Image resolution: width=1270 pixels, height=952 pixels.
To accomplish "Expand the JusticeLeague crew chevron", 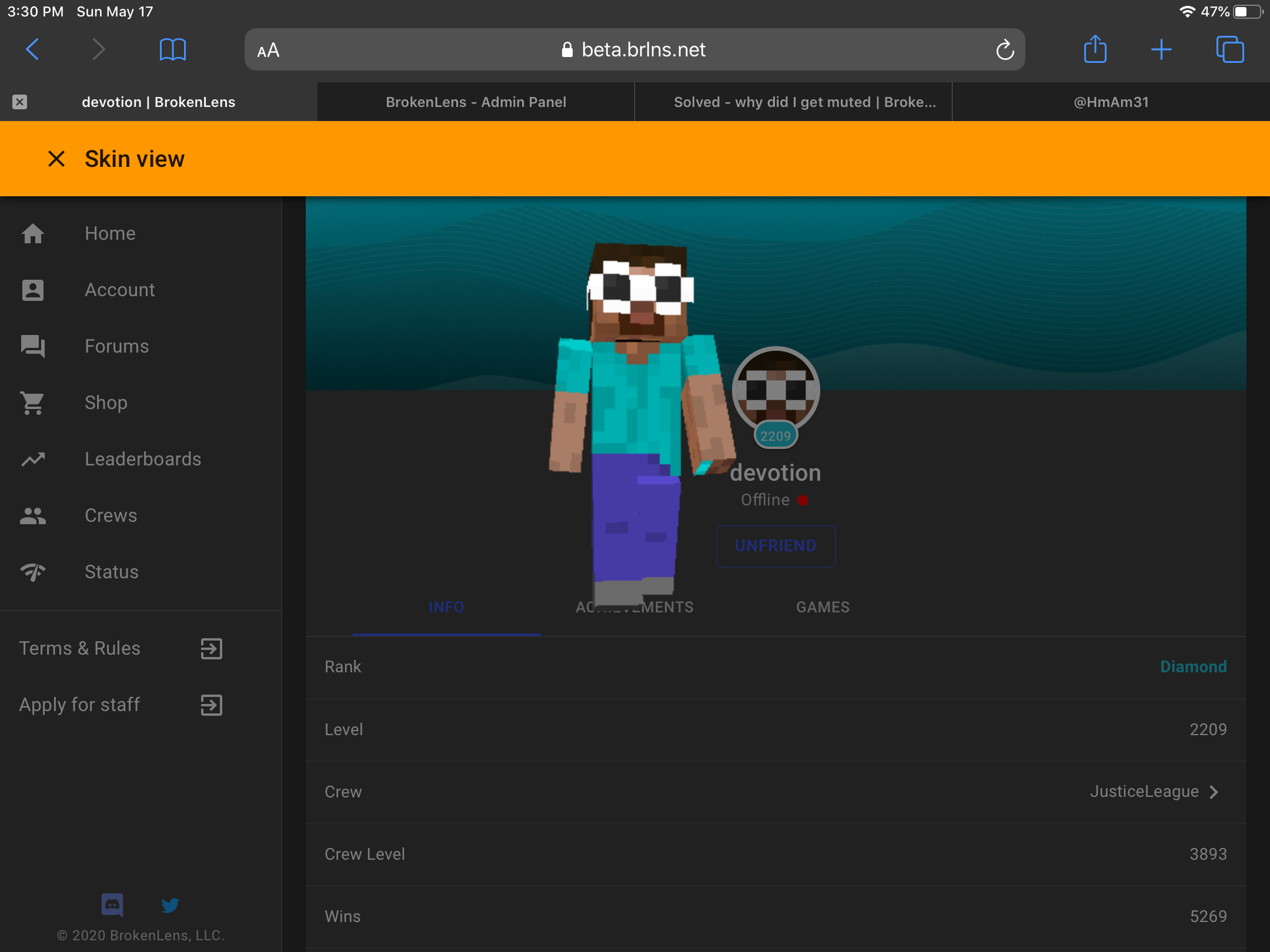I will coord(1214,792).
